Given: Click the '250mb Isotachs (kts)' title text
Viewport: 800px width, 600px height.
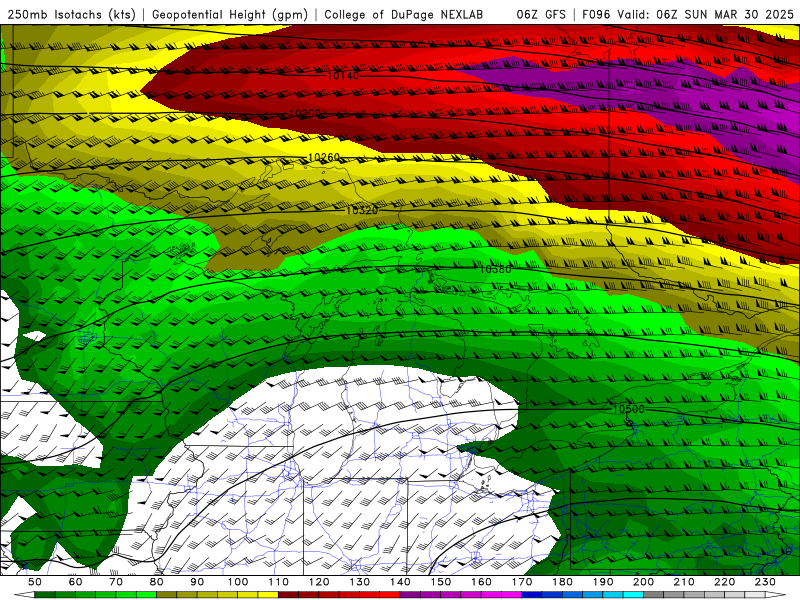Looking at the screenshot, I should [71, 15].
